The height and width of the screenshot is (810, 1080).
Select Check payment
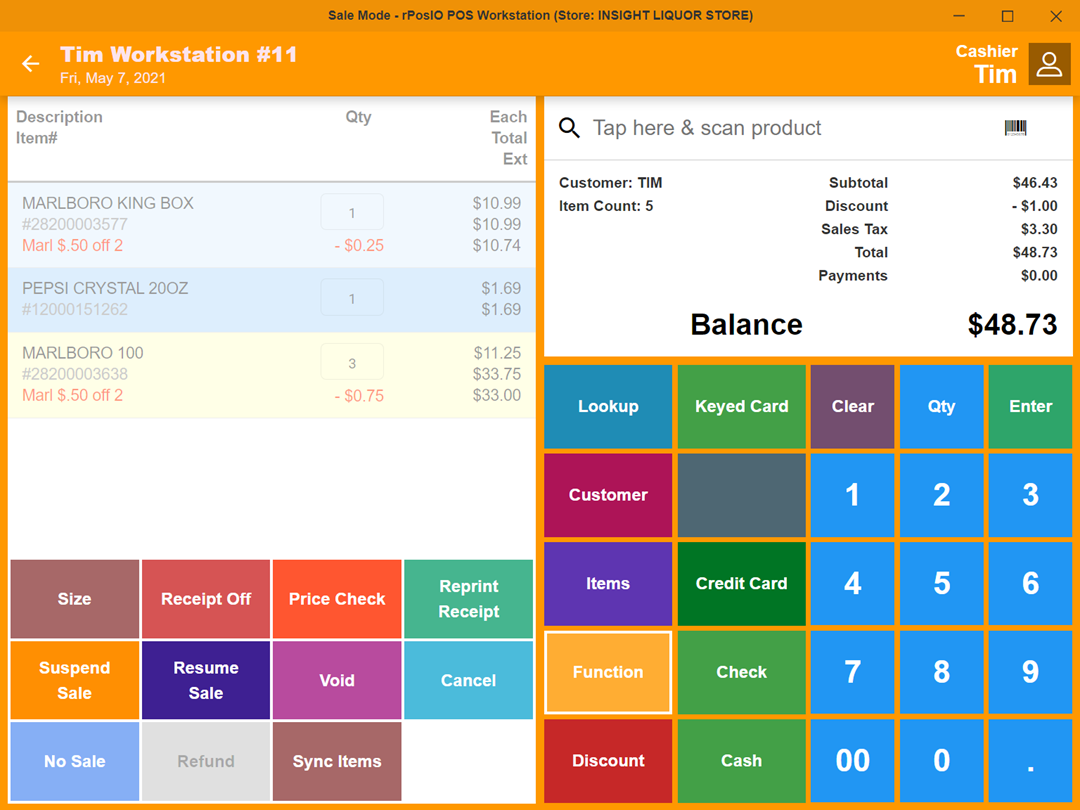[x=741, y=672]
